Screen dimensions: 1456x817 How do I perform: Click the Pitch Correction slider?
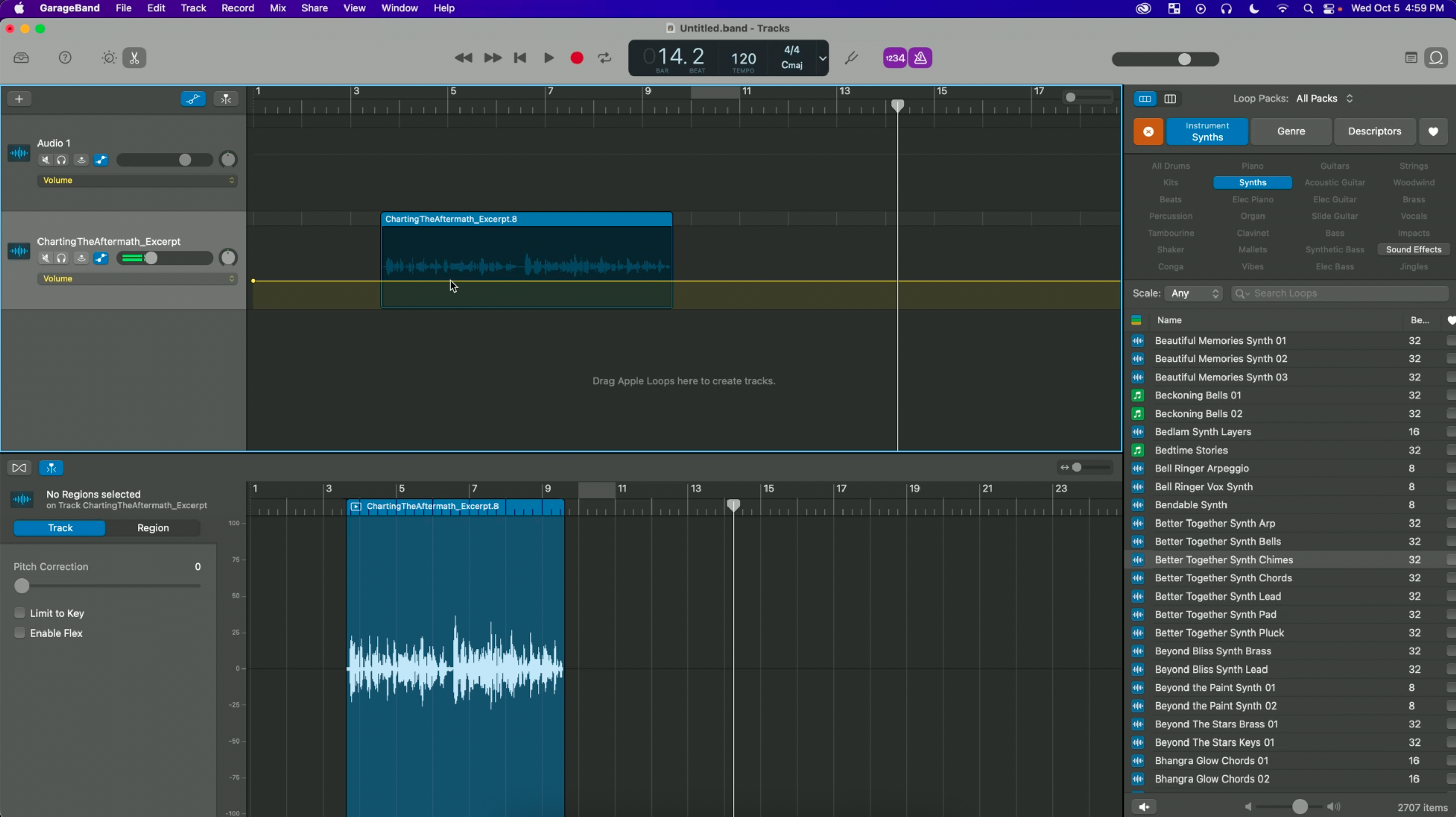(x=22, y=586)
